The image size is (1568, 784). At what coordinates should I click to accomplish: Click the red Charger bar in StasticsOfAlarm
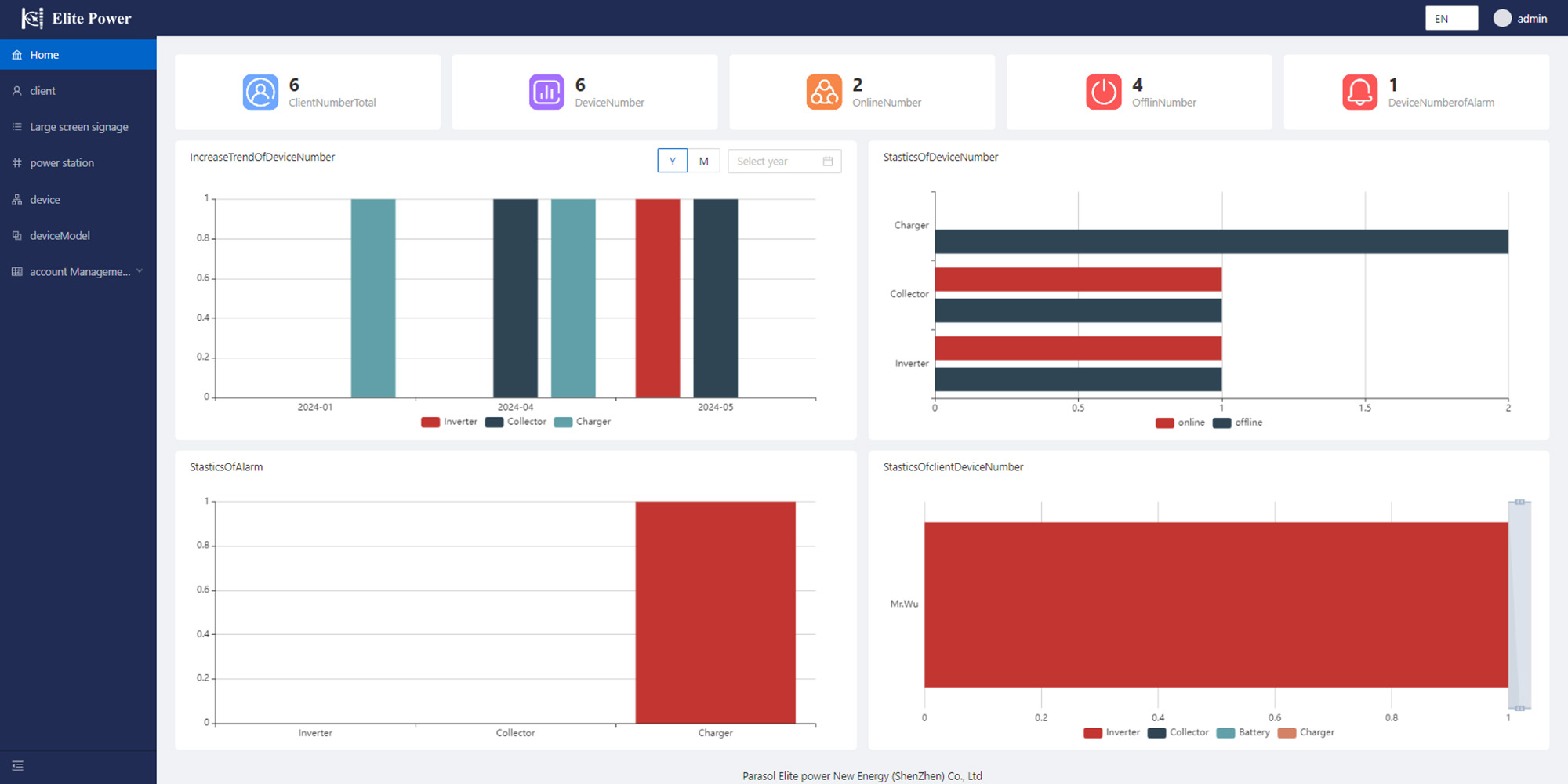715,612
